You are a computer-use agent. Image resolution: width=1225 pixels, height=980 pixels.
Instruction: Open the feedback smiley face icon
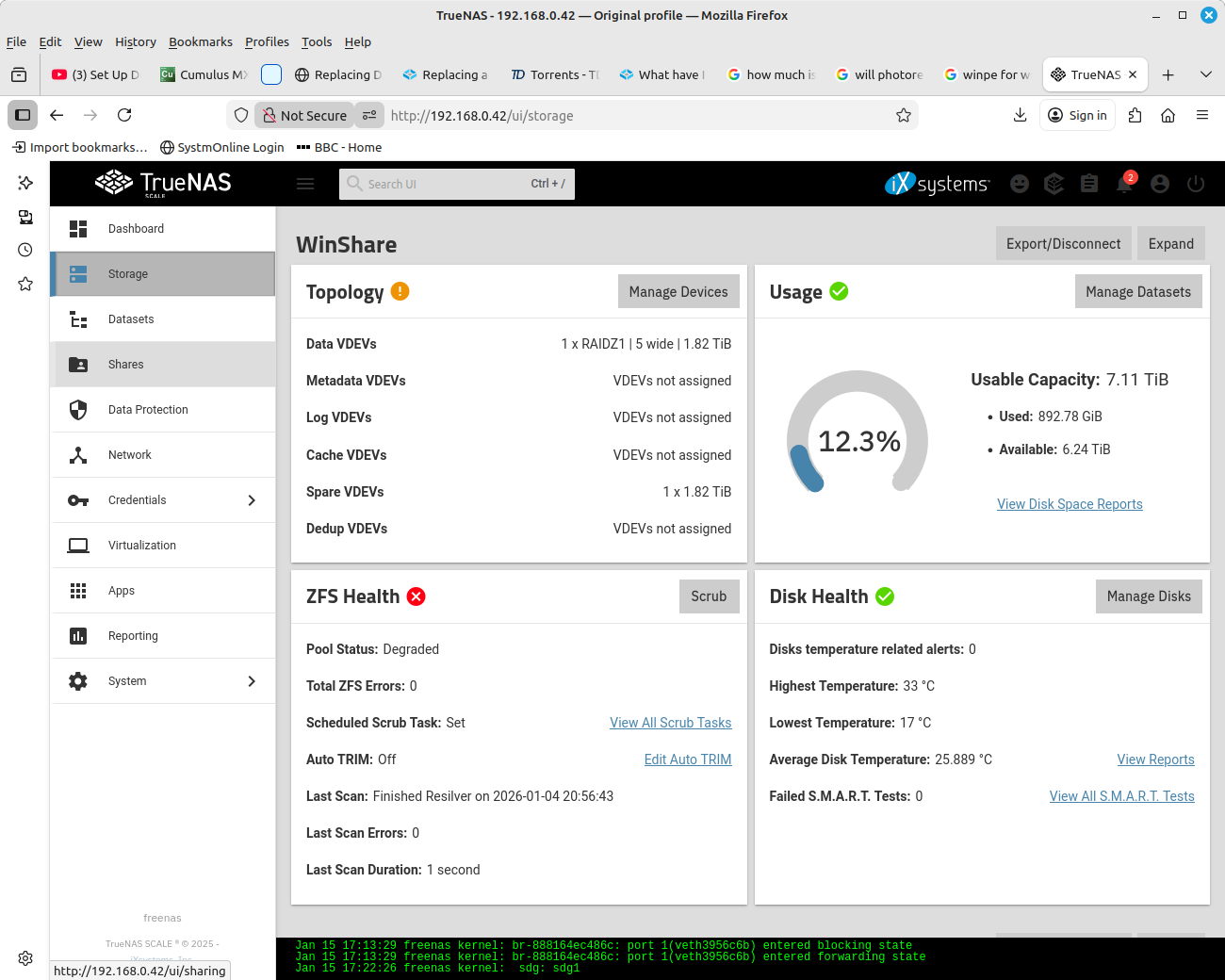1020,185
